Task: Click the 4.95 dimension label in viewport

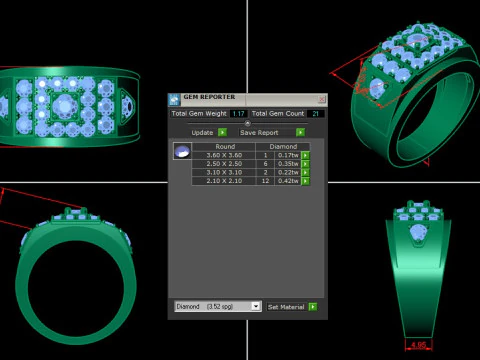Action: click(x=418, y=345)
